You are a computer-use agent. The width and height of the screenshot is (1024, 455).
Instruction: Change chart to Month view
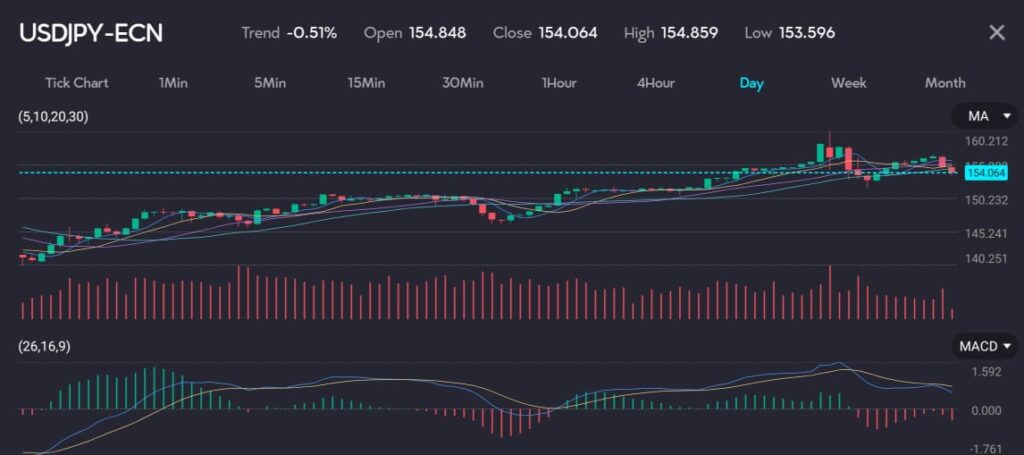944,83
